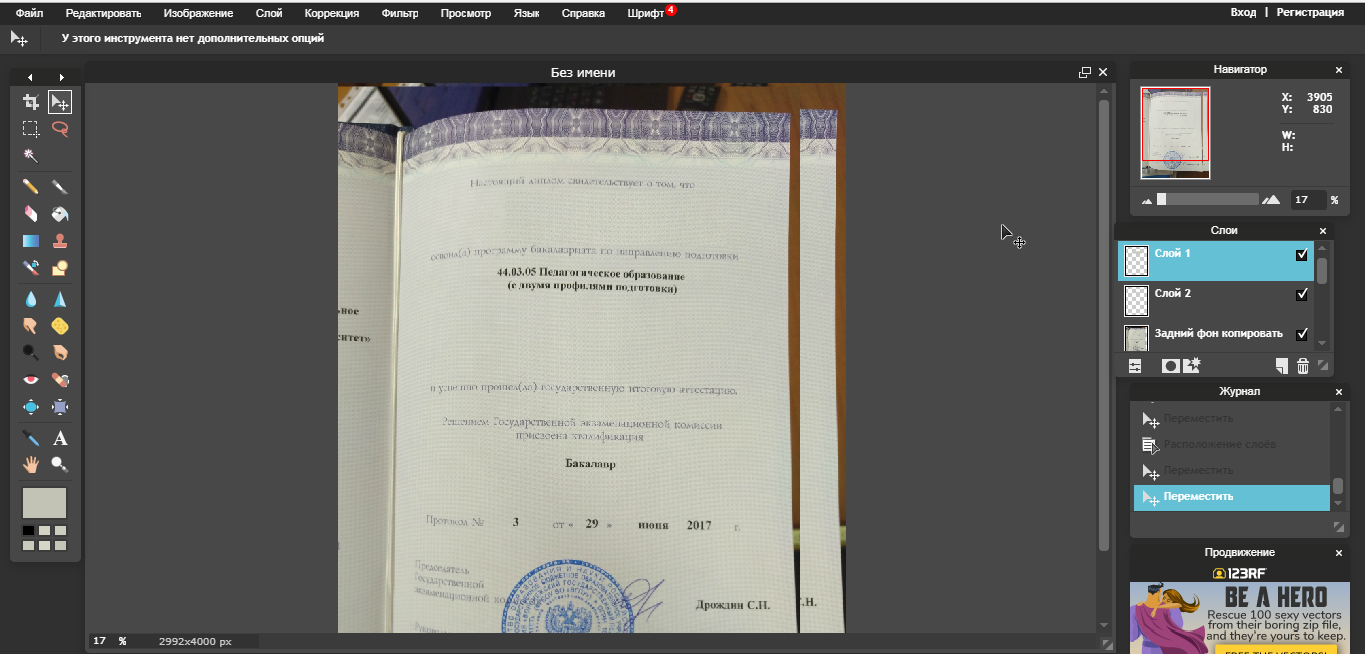Pick the Magic Wand tool

[31, 156]
